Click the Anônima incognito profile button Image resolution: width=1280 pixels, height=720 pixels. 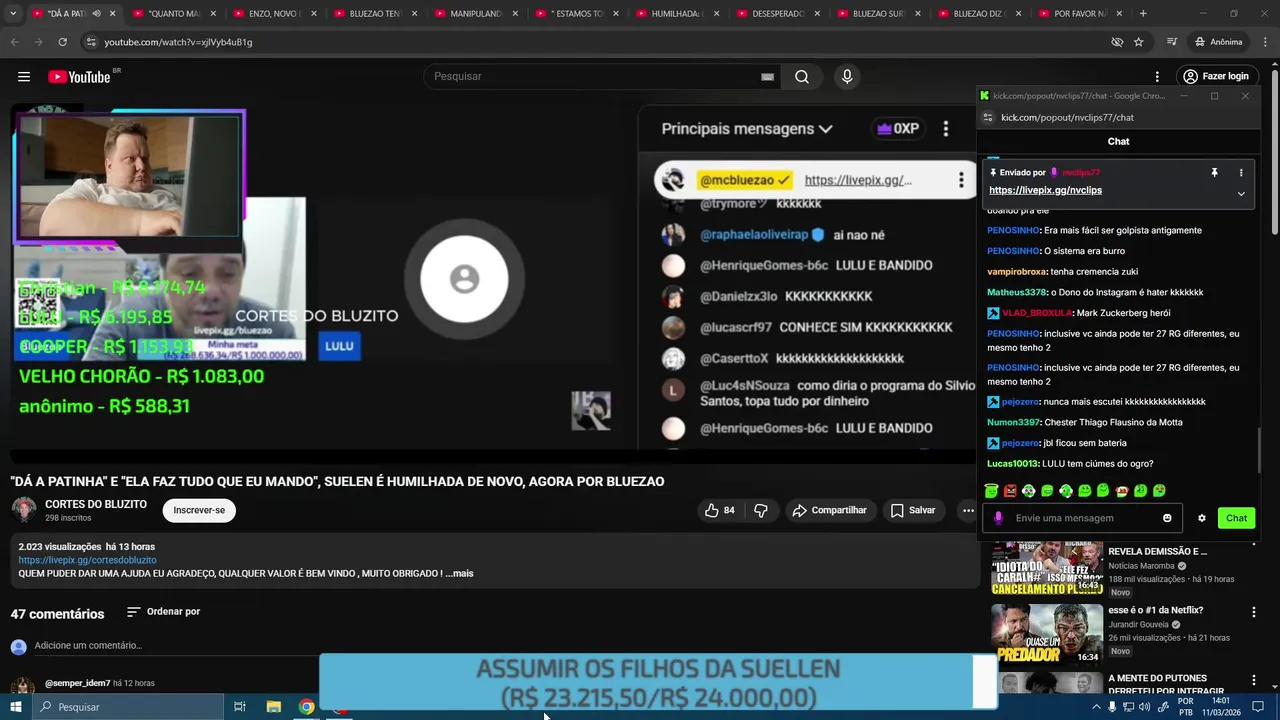(x=1218, y=42)
